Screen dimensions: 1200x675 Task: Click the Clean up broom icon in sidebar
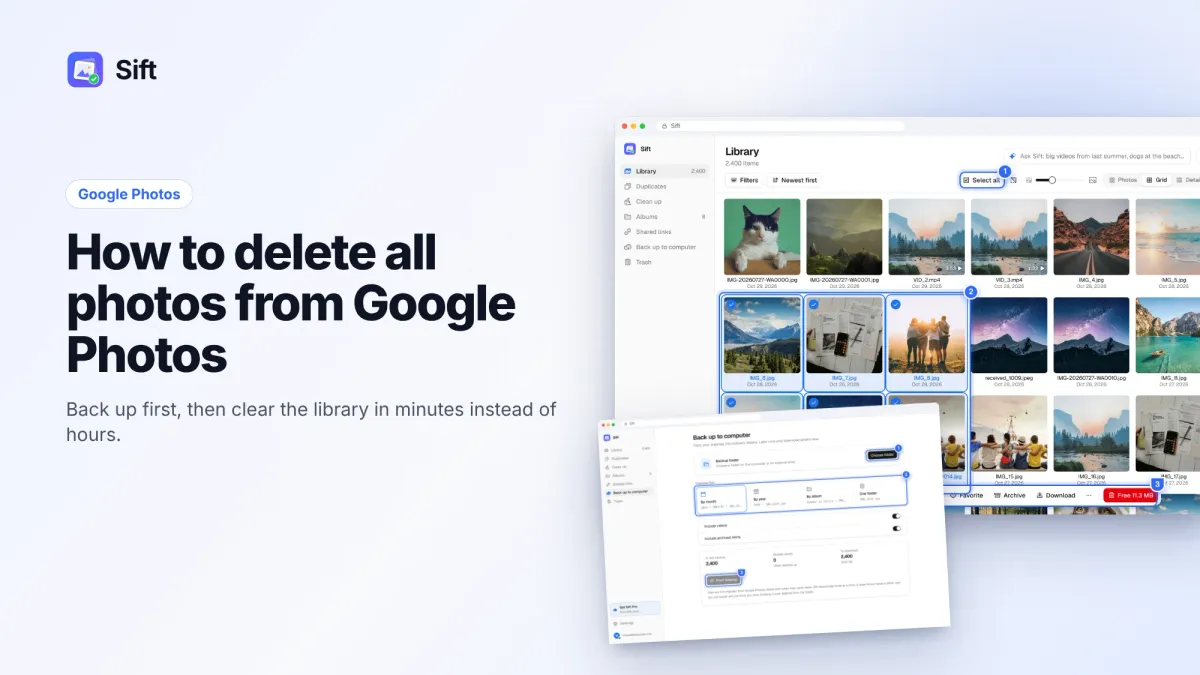(x=627, y=201)
